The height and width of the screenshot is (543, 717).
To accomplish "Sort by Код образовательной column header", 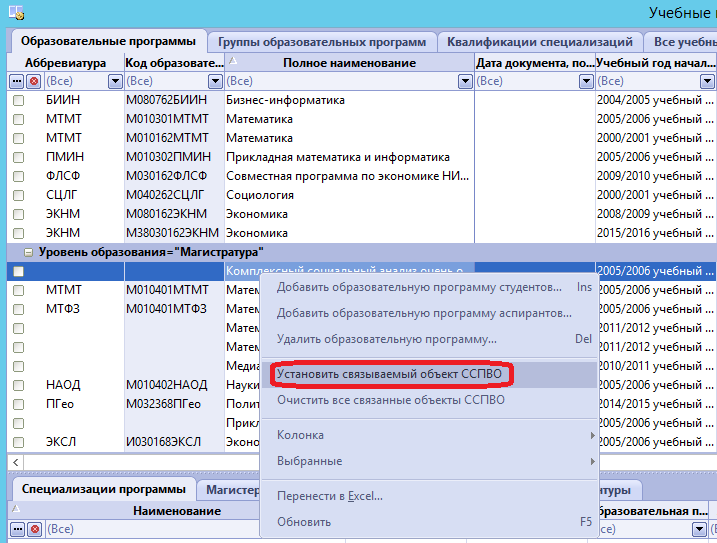I will coord(175,63).
